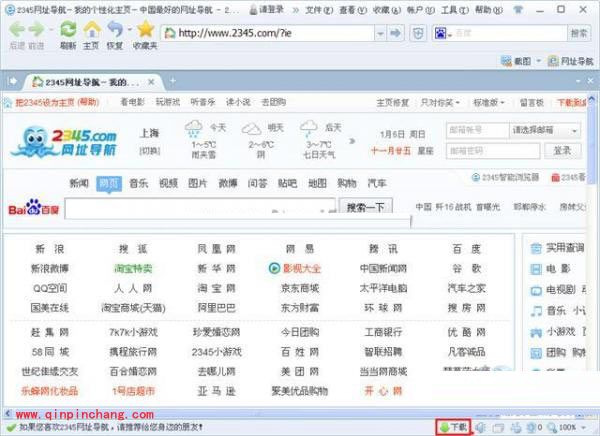Click the green Forward arrow button
This screenshot has height=436, width=600.
37,29
